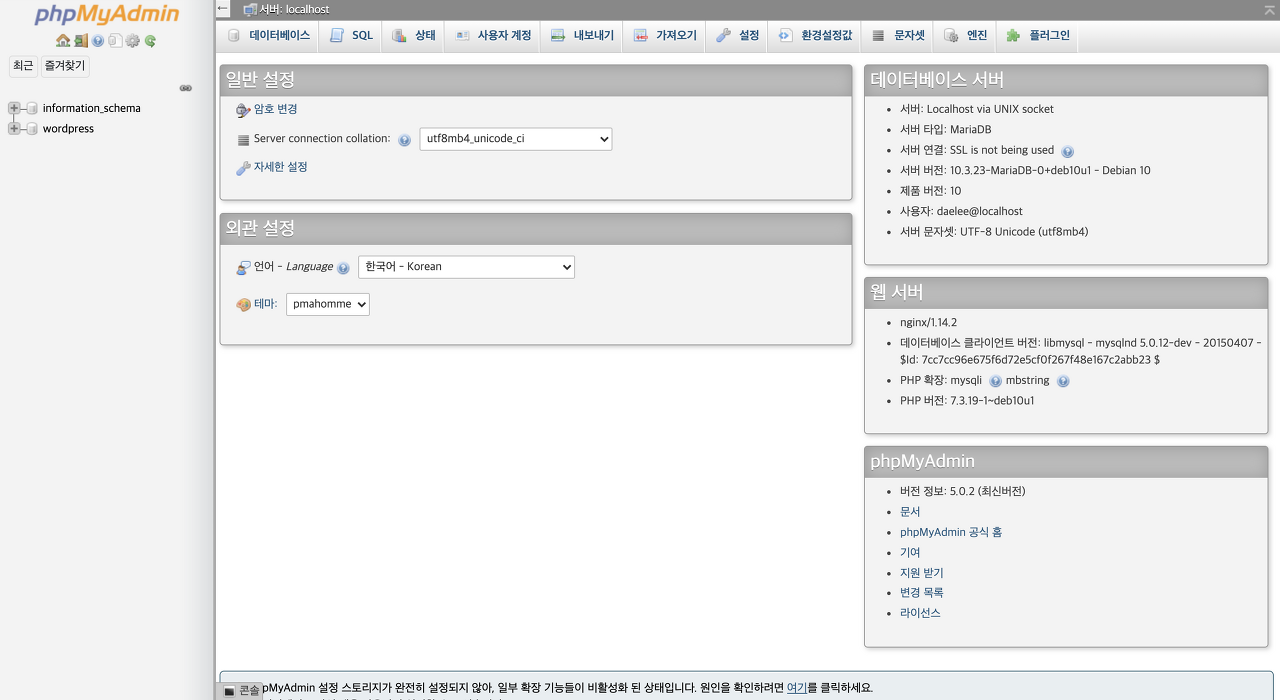
Task: Expand the wordpress database tree
Action: coord(14,129)
